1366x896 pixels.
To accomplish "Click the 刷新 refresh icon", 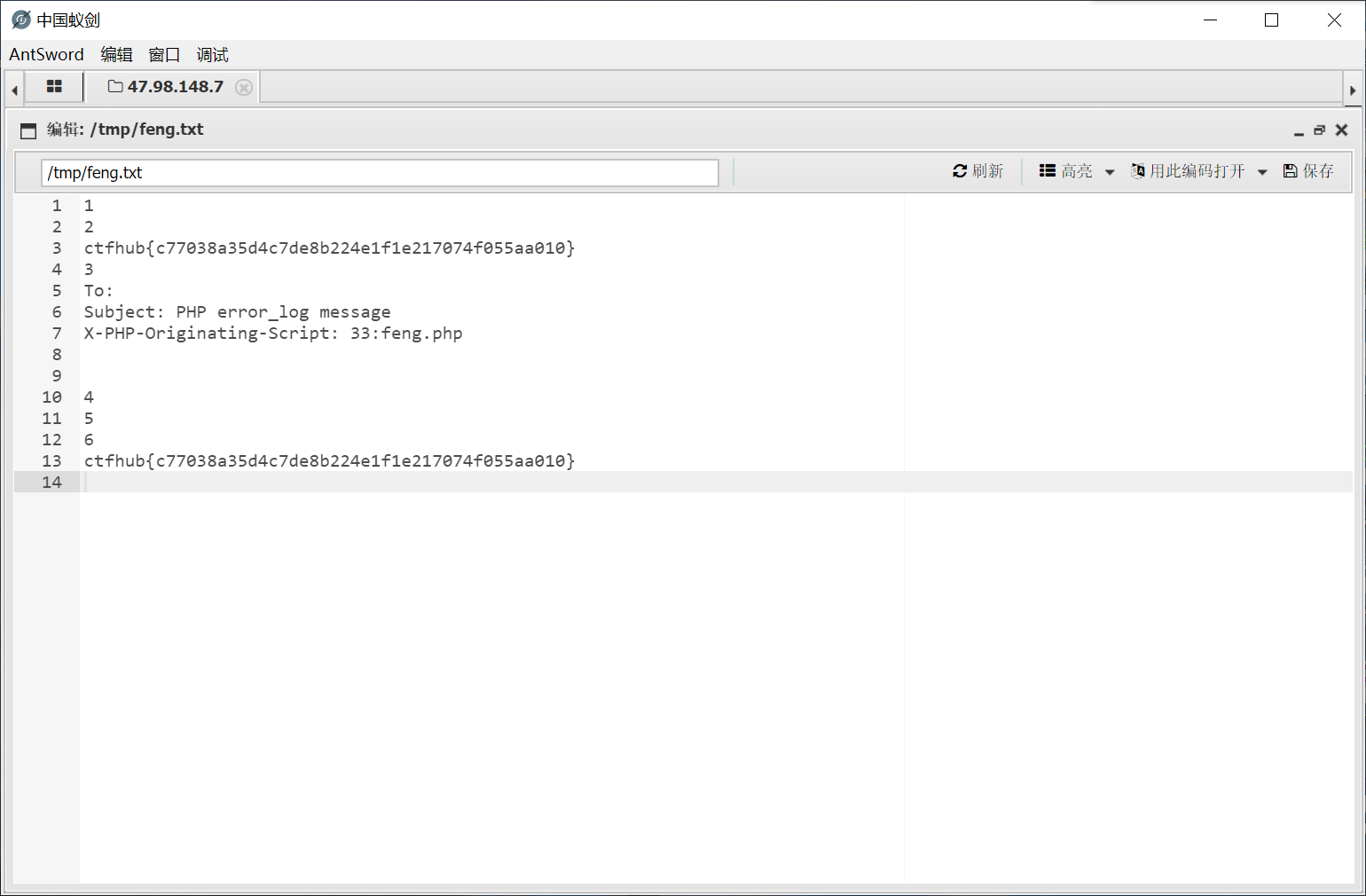I will click(960, 170).
